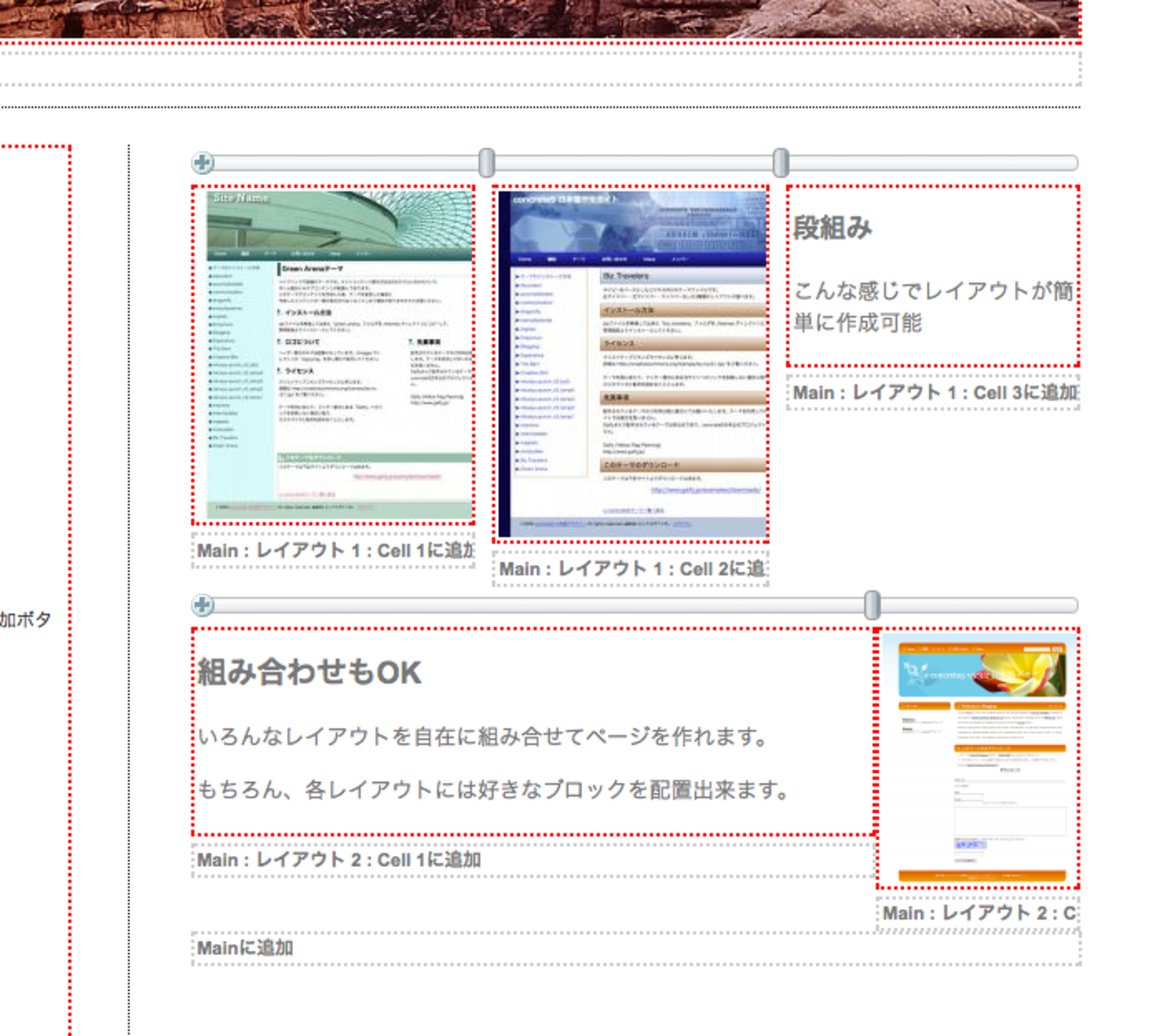
Task: Select the Layout 2 column divider handle
Action: (872, 605)
